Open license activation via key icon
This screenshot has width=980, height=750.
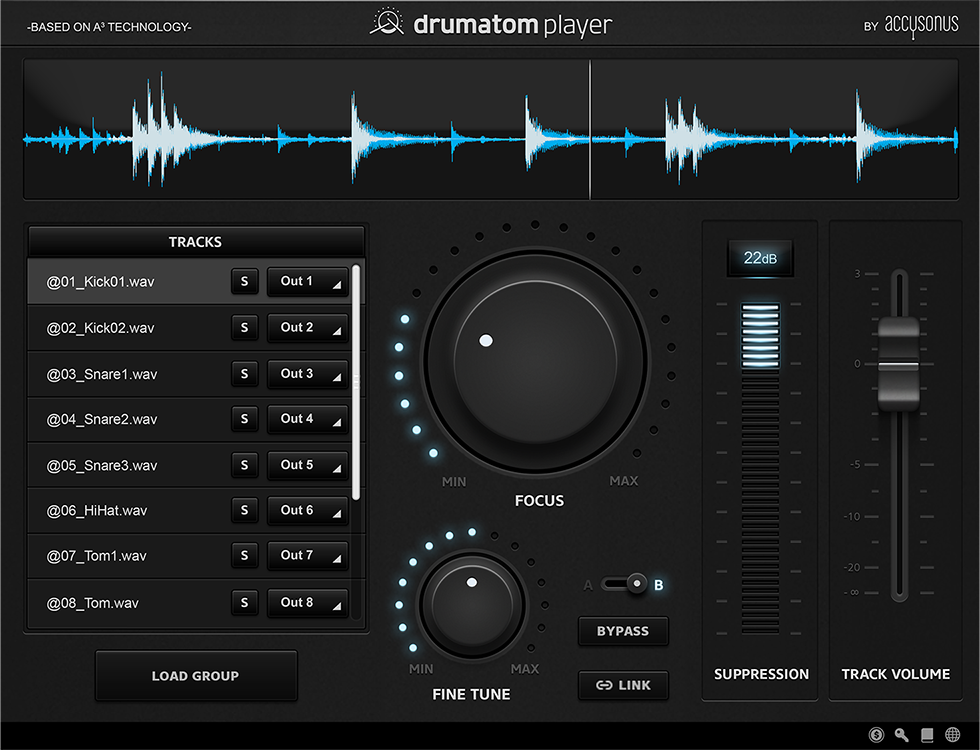[901, 735]
